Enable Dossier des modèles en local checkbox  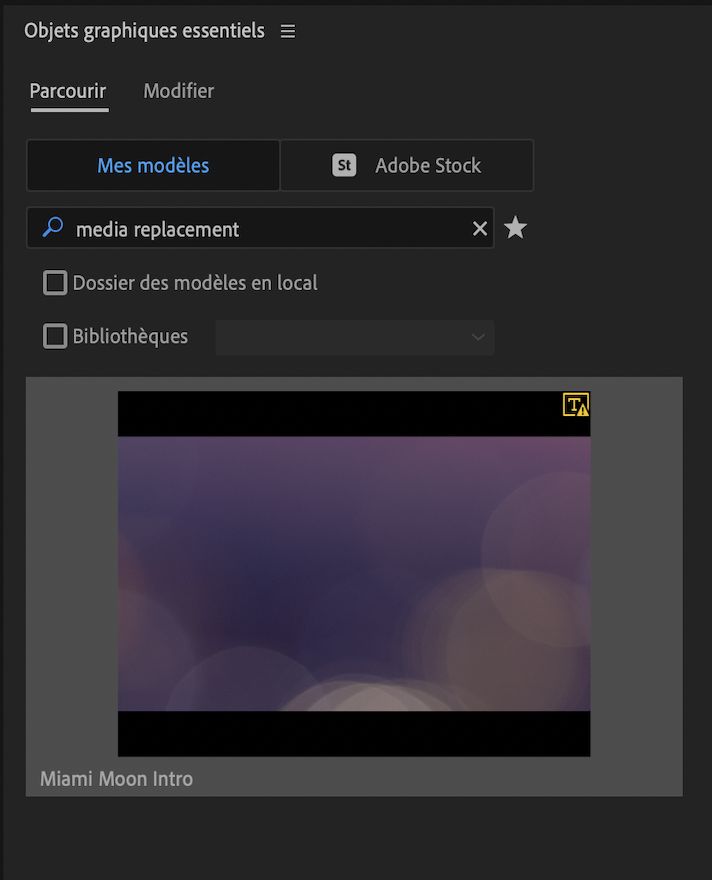pos(55,283)
